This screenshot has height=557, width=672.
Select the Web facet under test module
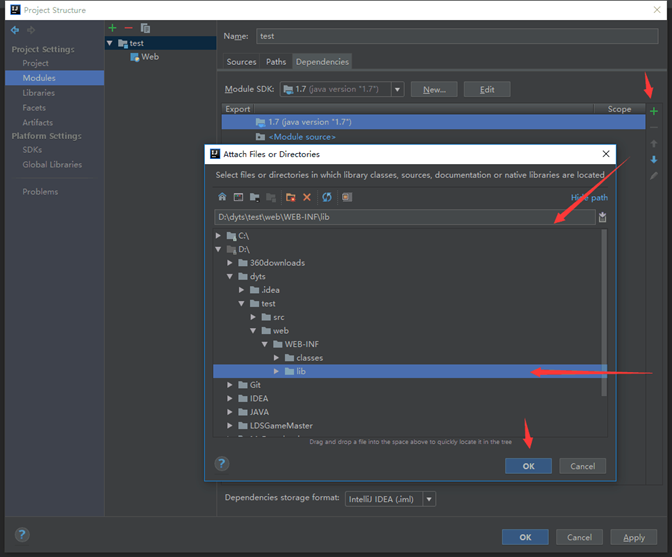coord(144,57)
